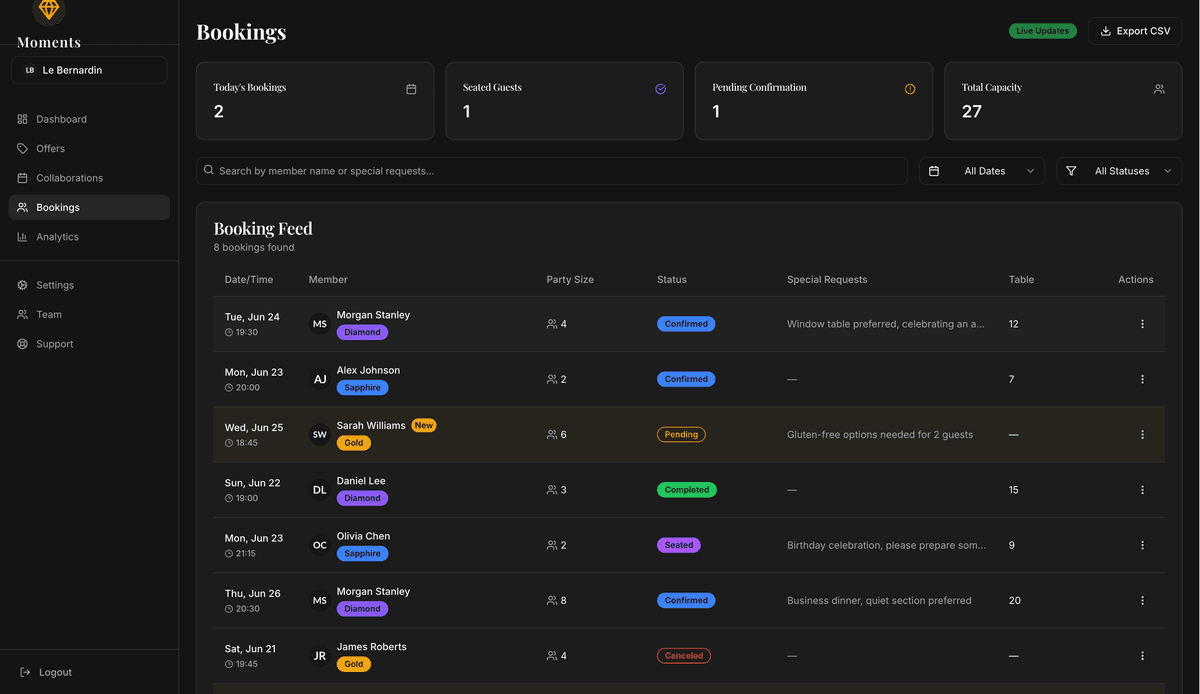Click the people icon in Total Capacity card
The width and height of the screenshot is (1200, 694).
1159,89
